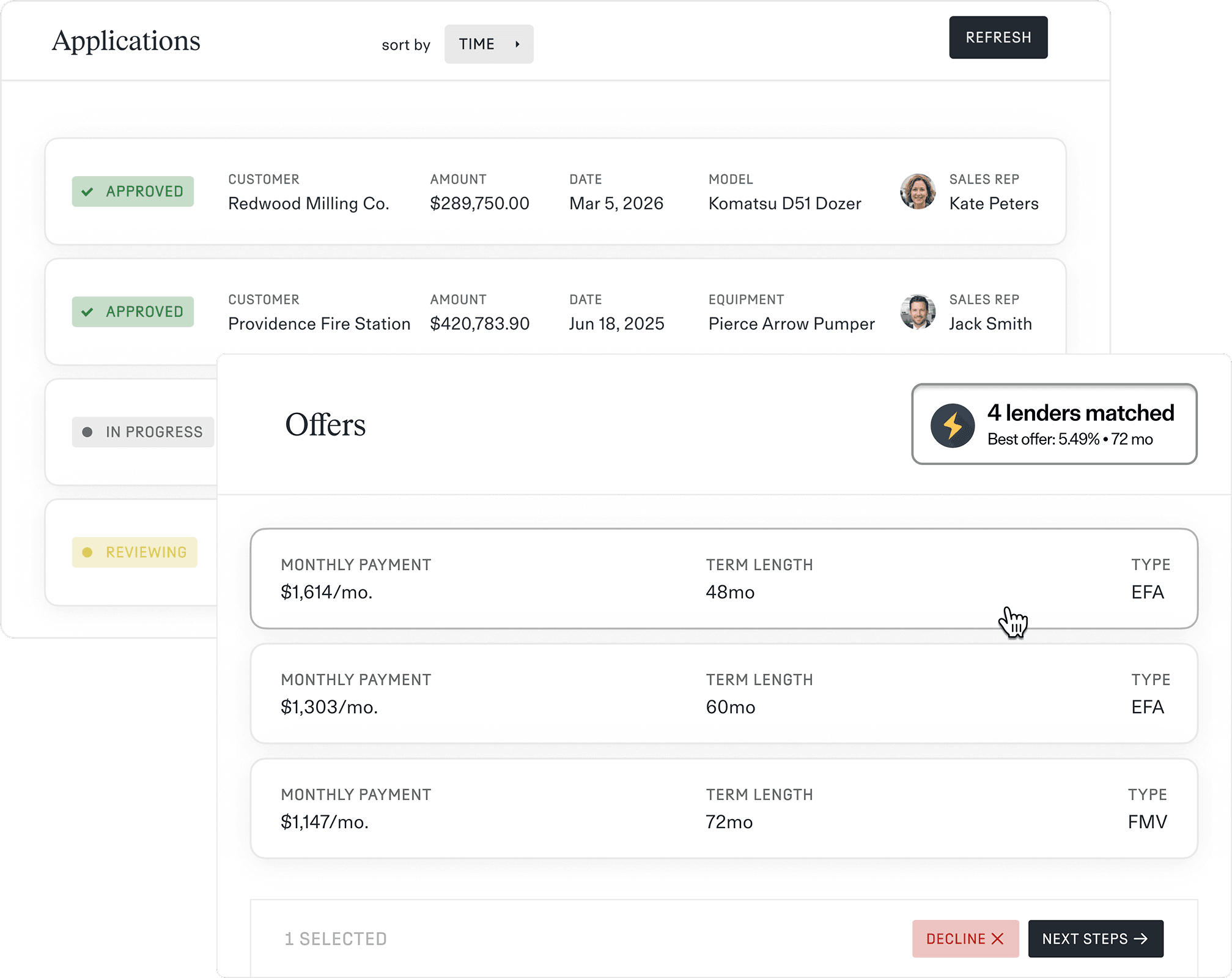Click the X icon on Decline button
Viewport: 1232px width, 978px height.
[997, 939]
